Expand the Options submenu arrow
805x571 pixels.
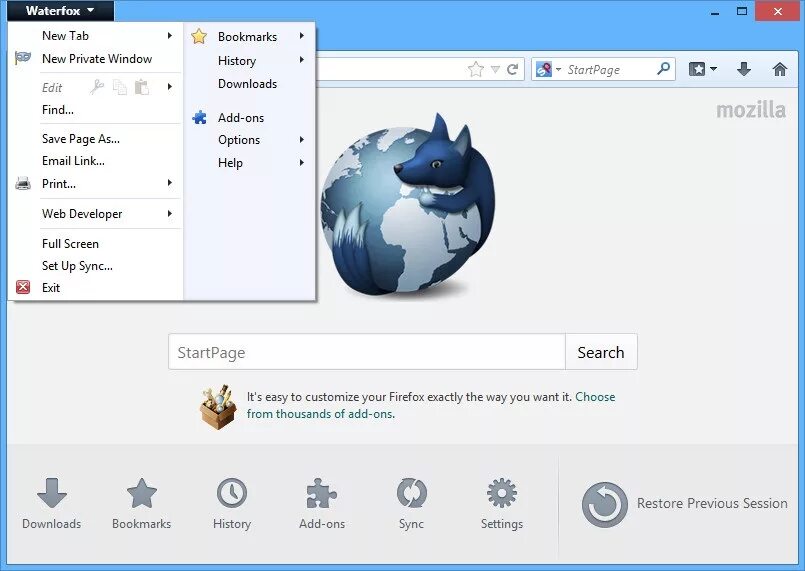click(302, 140)
